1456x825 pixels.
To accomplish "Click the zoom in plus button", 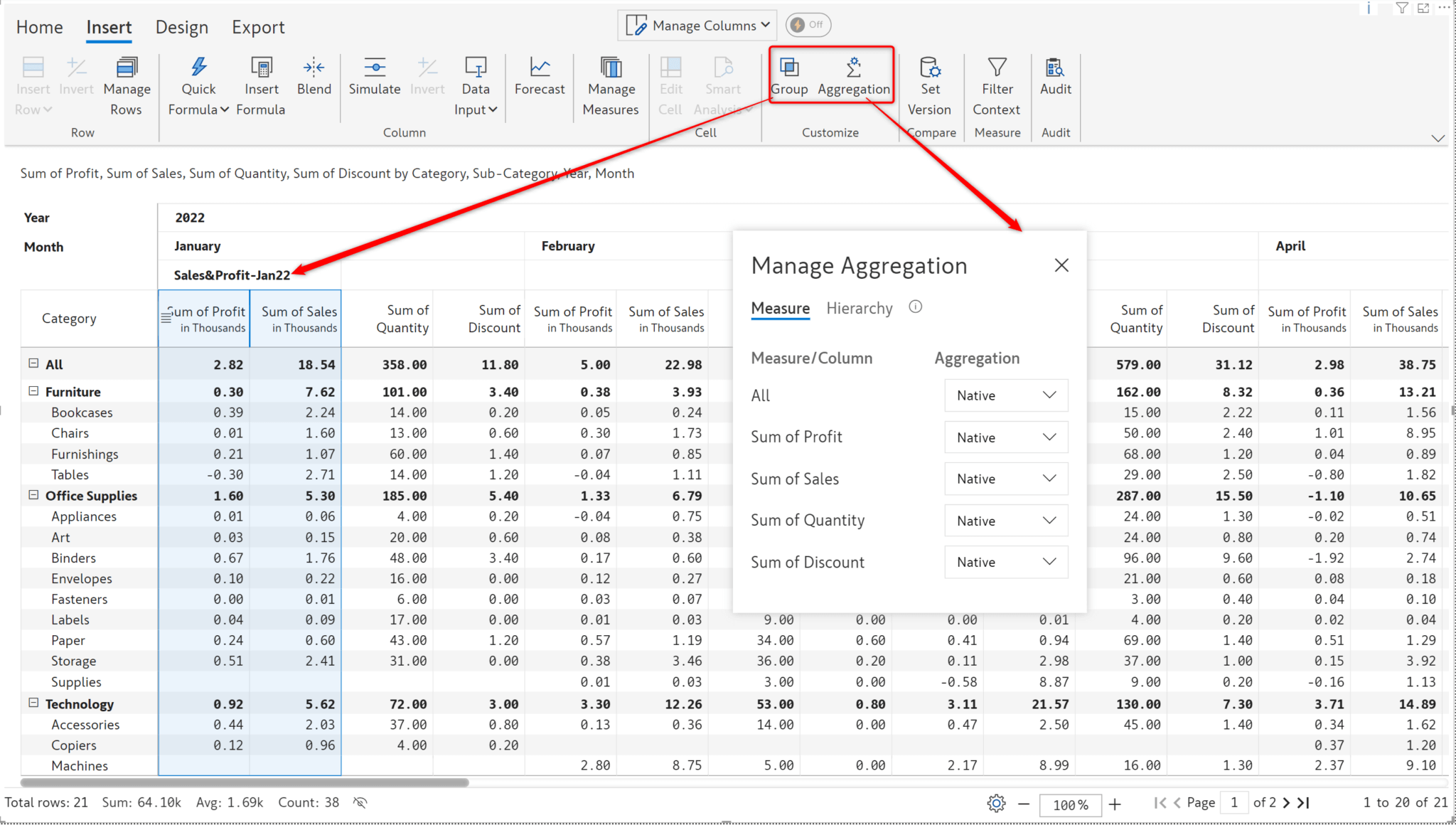I will coord(1115,804).
